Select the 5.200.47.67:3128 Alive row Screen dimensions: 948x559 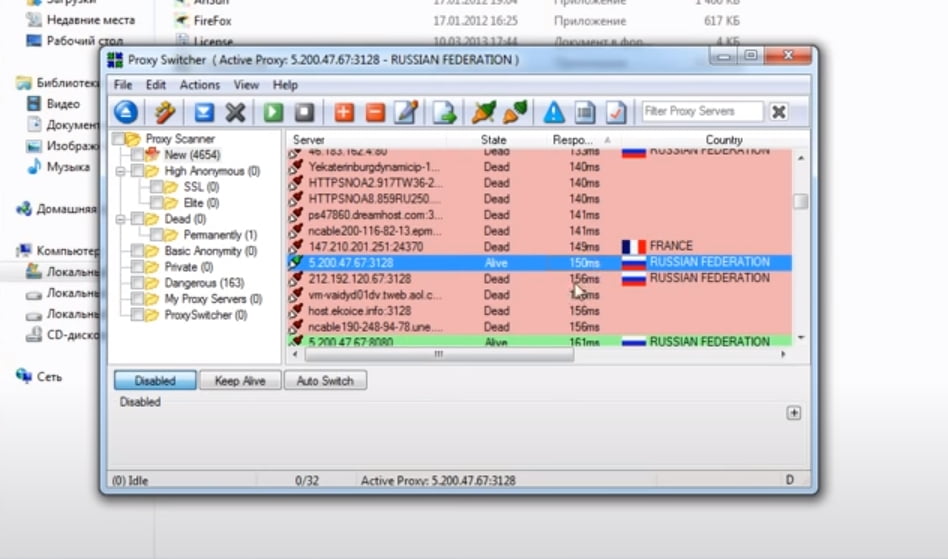point(539,263)
